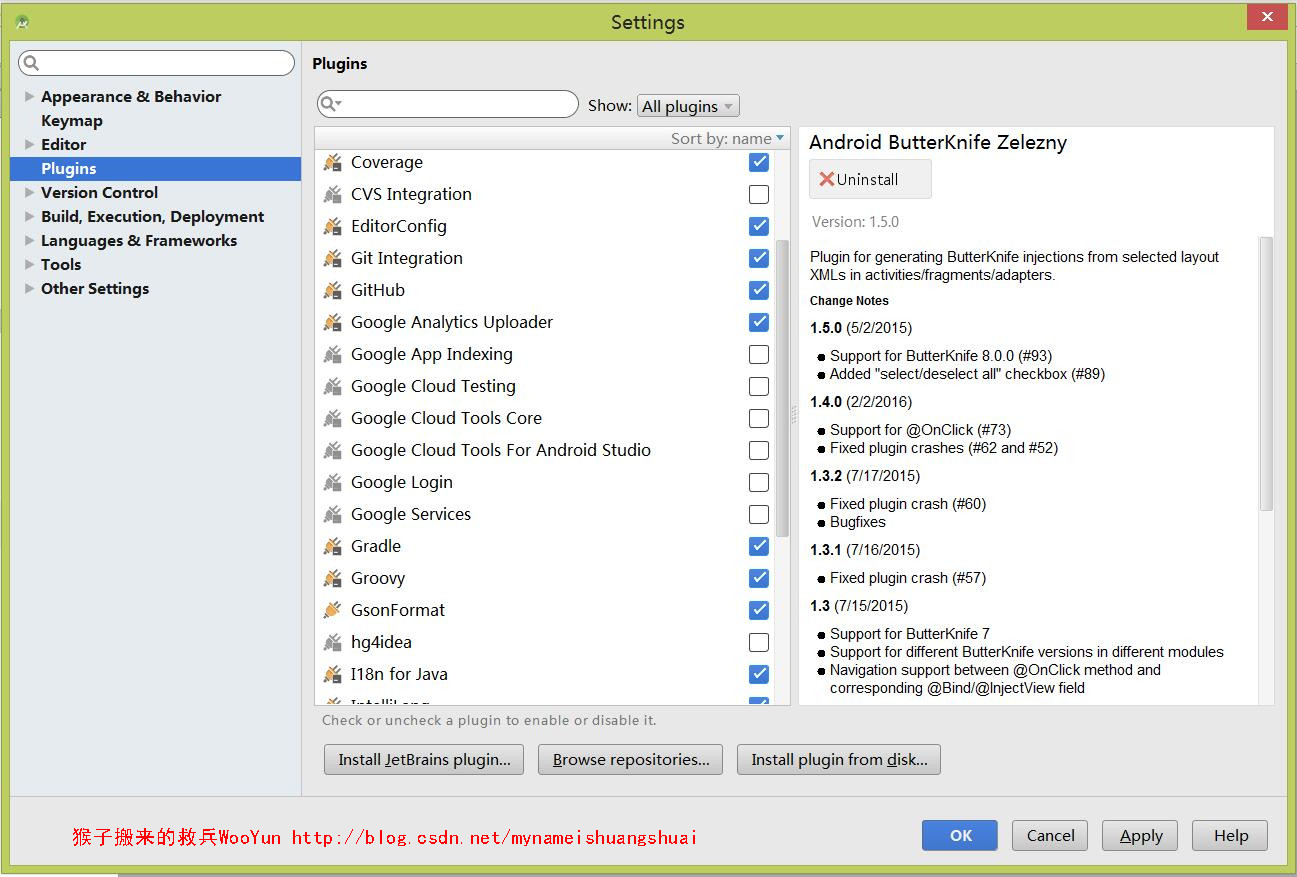Screen dimensions: 1297x877
Task: Expand the Version Control node
Action: point(29,193)
